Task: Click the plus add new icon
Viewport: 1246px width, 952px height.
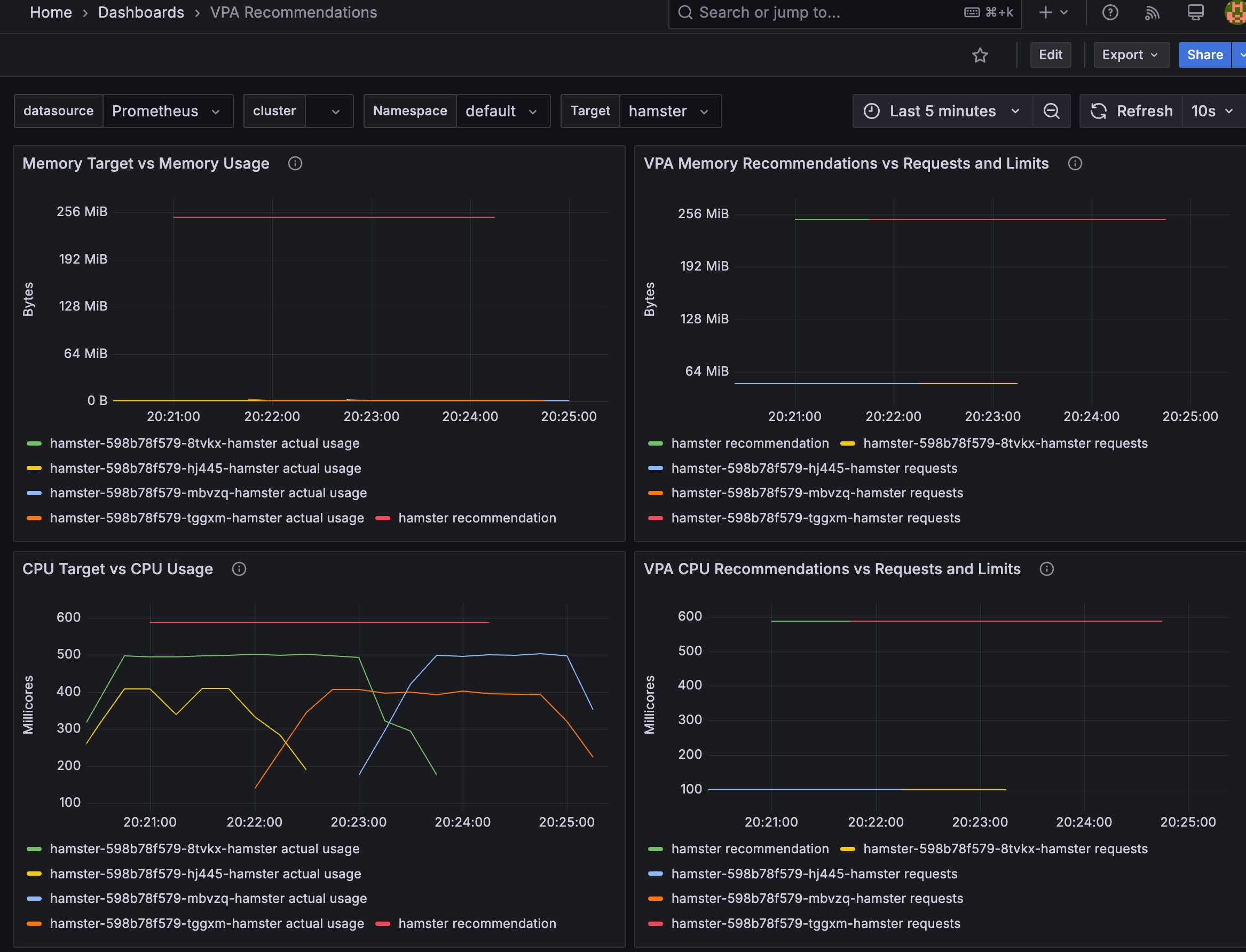Action: 1045,12
